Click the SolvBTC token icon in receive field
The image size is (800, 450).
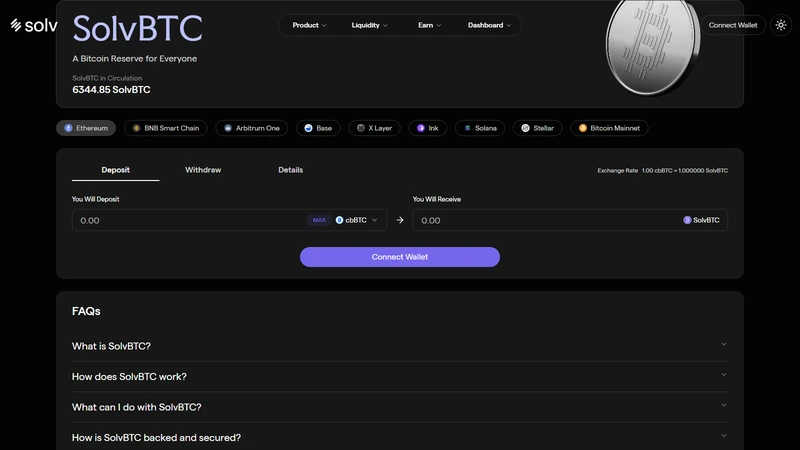(687, 220)
